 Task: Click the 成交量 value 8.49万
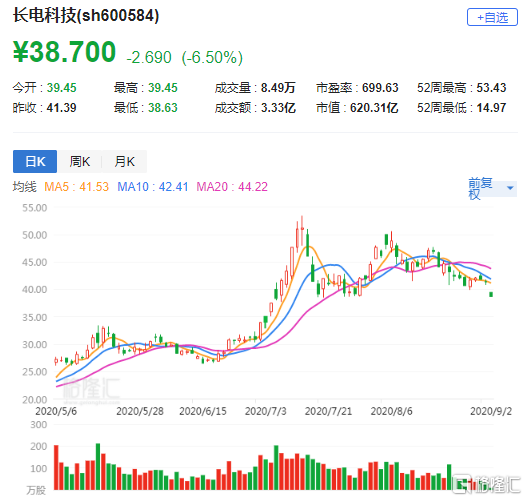278,88
